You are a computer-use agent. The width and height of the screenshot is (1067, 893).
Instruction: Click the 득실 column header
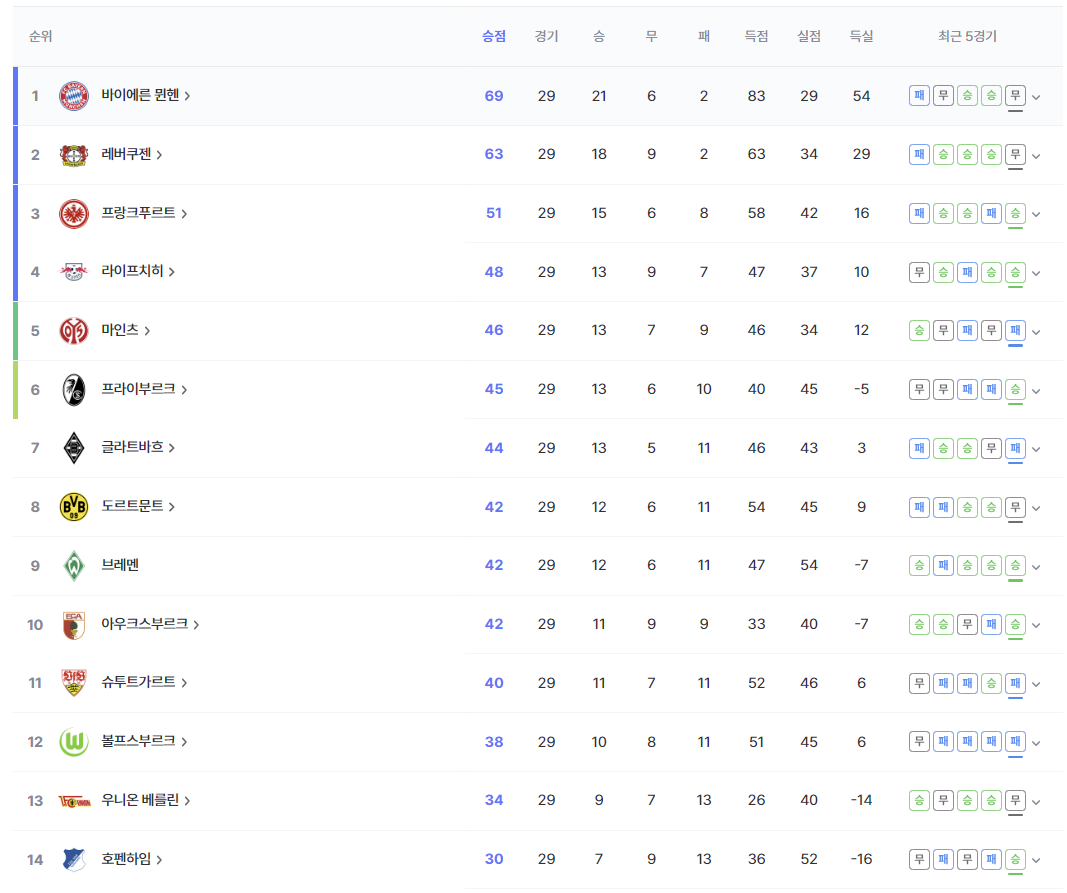tap(861, 36)
